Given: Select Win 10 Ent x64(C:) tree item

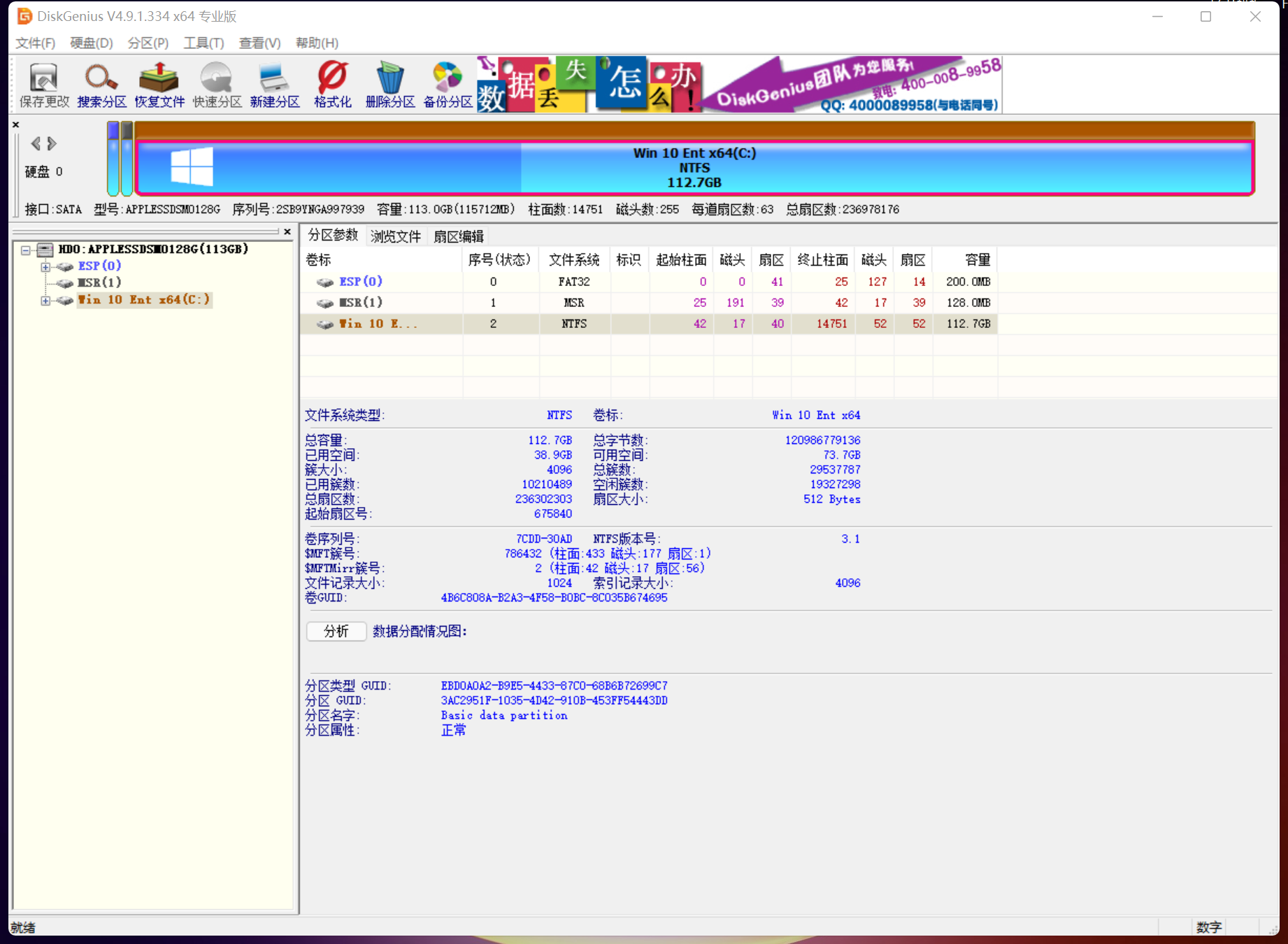Looking at the screenshot, I should pyautogui.click(x=143, y=299).
